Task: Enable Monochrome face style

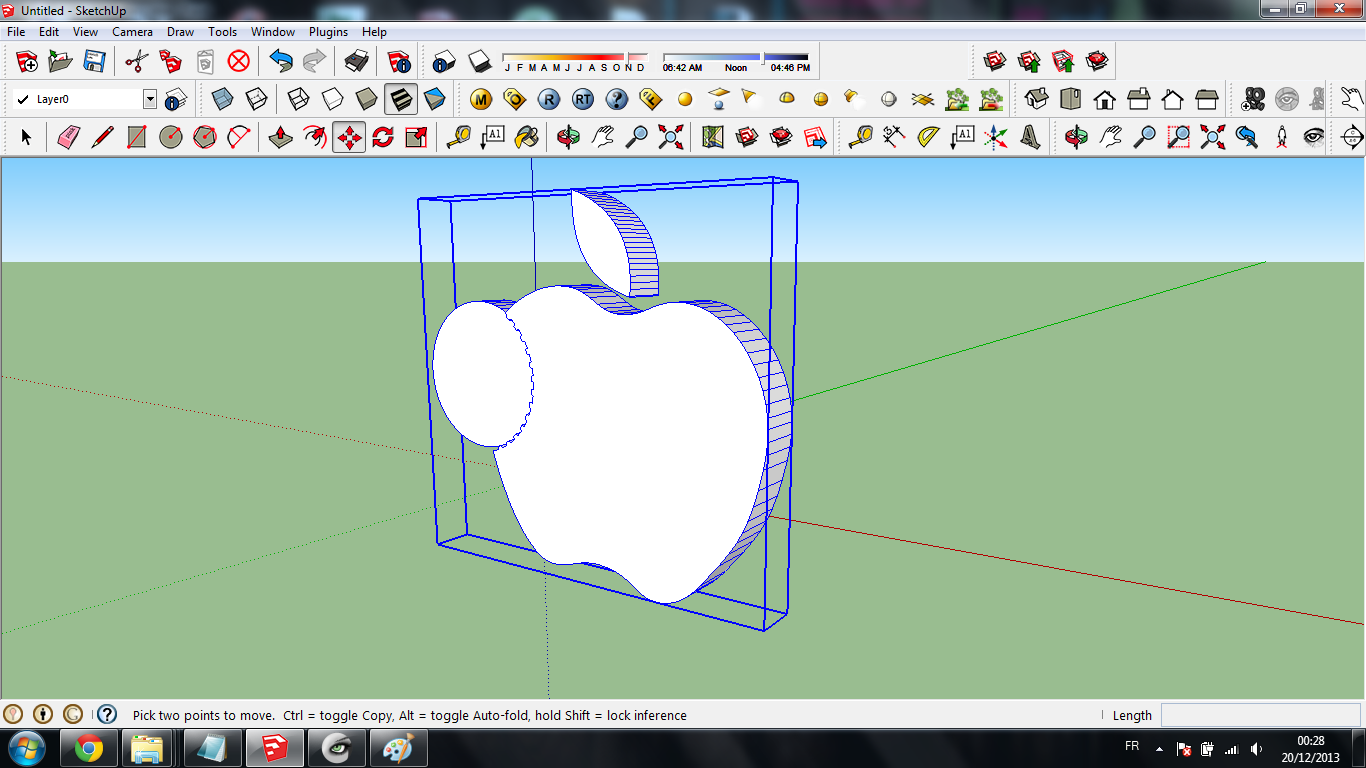Action: pyautogui.click(x=434, y=99)
